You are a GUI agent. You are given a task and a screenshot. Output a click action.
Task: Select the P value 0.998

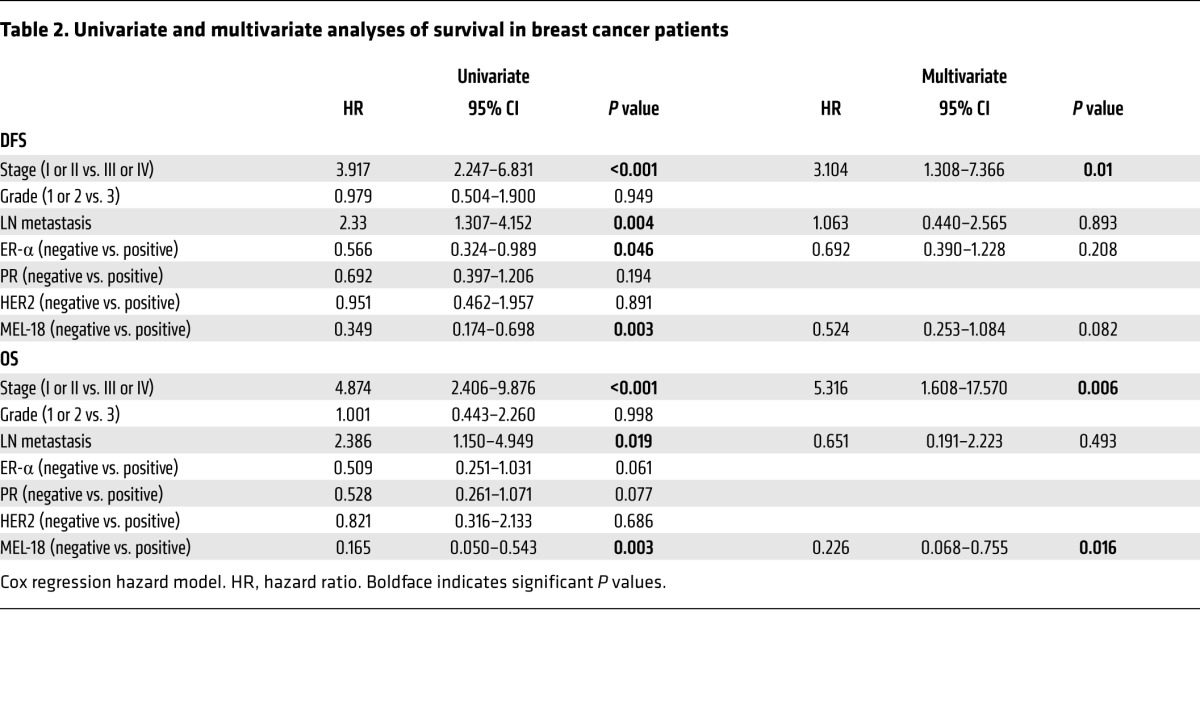click(x=633, y=415)
